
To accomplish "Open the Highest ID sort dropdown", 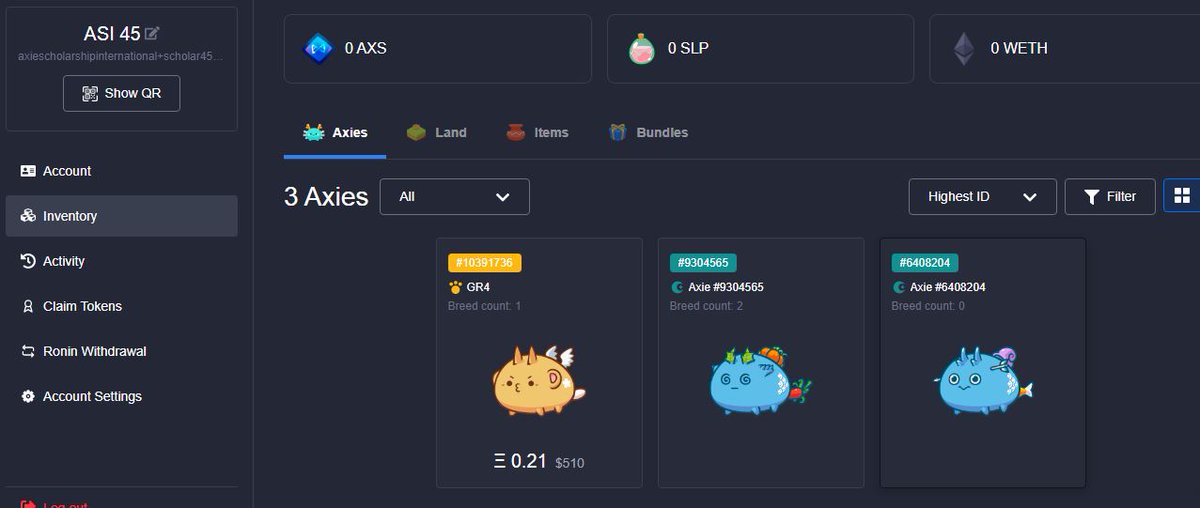I will pyautogui.click(x=983, y=197).
